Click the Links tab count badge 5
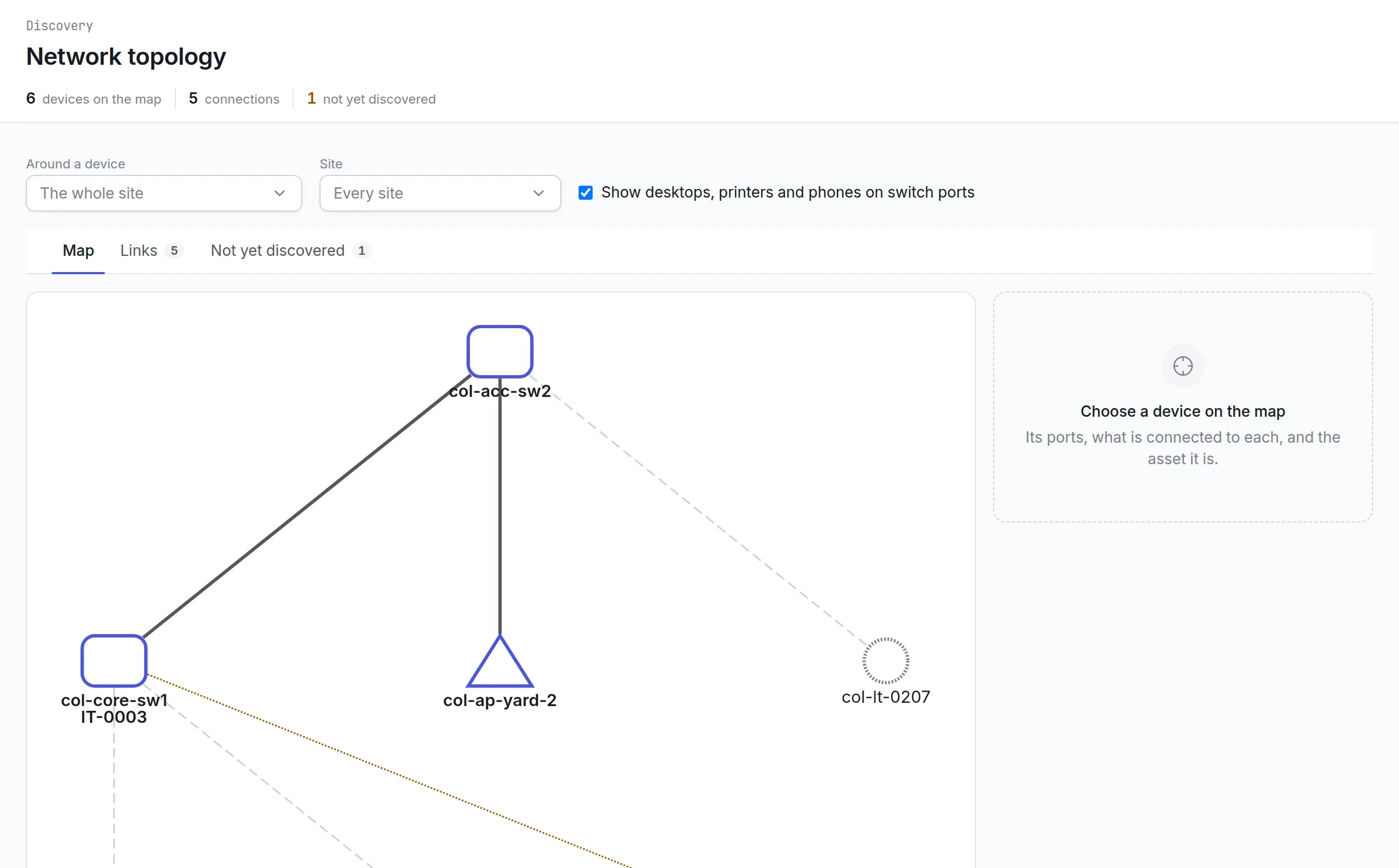 pyautogui.click(x=174, y=251)
